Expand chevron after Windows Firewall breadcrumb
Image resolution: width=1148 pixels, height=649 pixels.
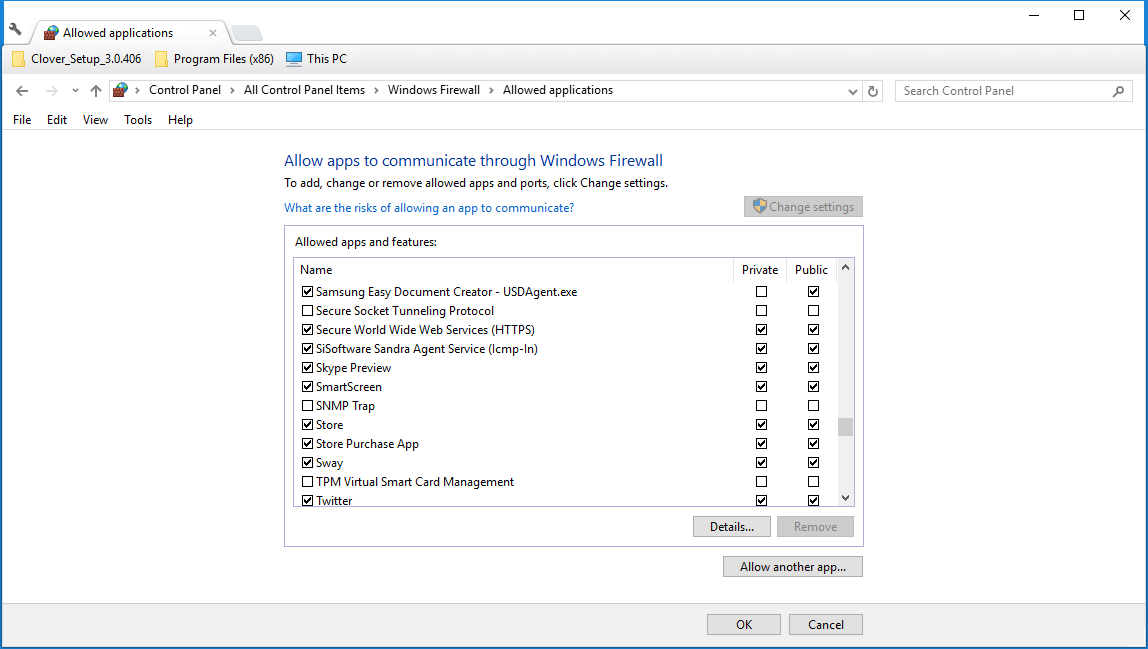491,90
